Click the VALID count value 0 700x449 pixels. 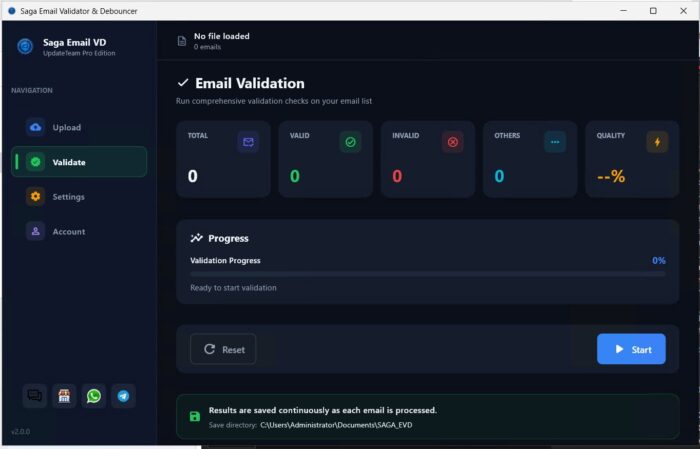295,176
